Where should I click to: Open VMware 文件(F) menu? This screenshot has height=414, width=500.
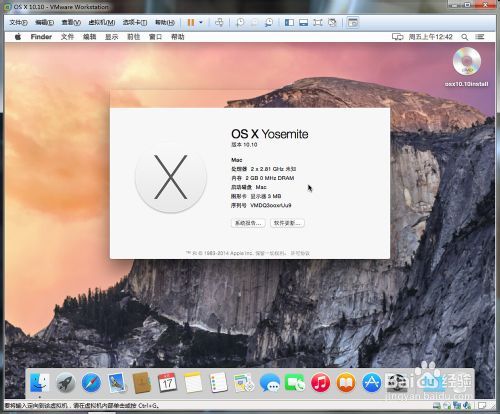pos(18,23)
